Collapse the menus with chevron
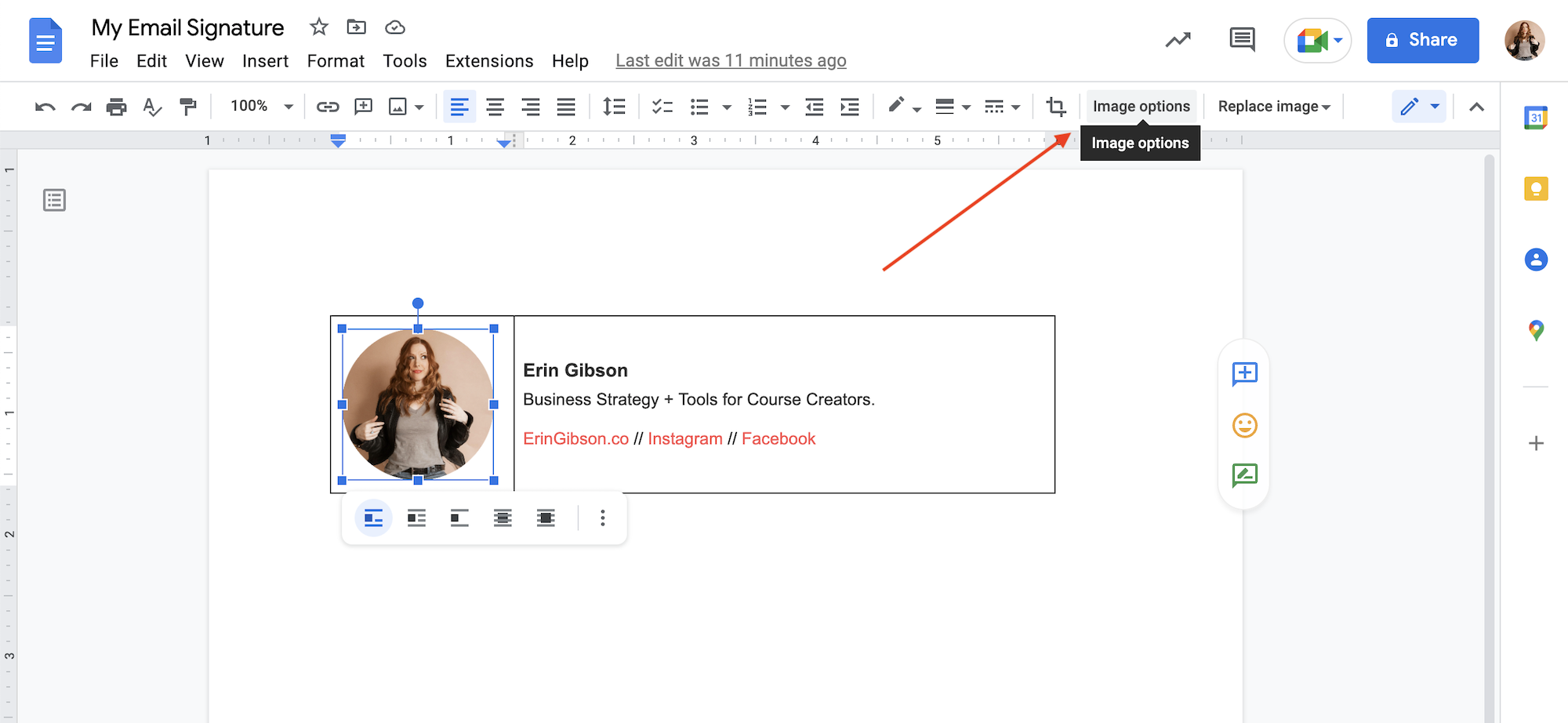The width and height of the screenshot is (1568, 723). tap(1476, 107)
